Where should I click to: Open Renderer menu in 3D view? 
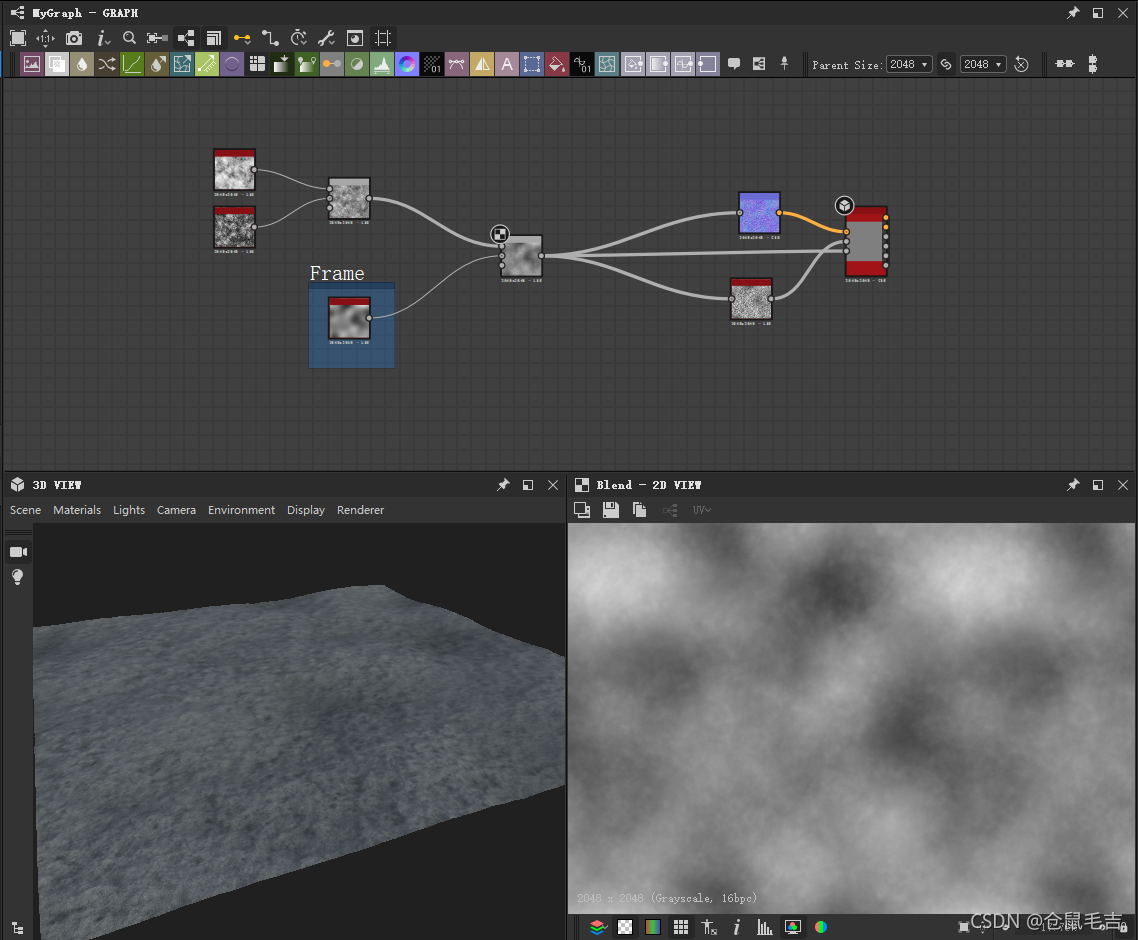[361, 510]
